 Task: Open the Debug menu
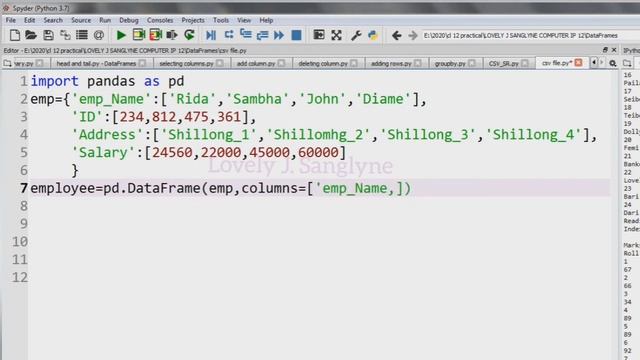(129, 20)
